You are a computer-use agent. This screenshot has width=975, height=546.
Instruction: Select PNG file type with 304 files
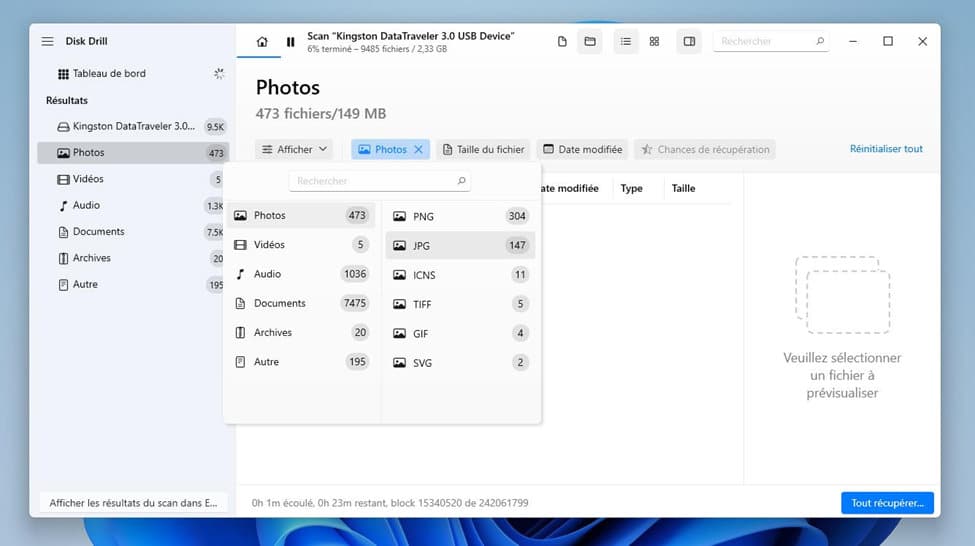(460, 216)
